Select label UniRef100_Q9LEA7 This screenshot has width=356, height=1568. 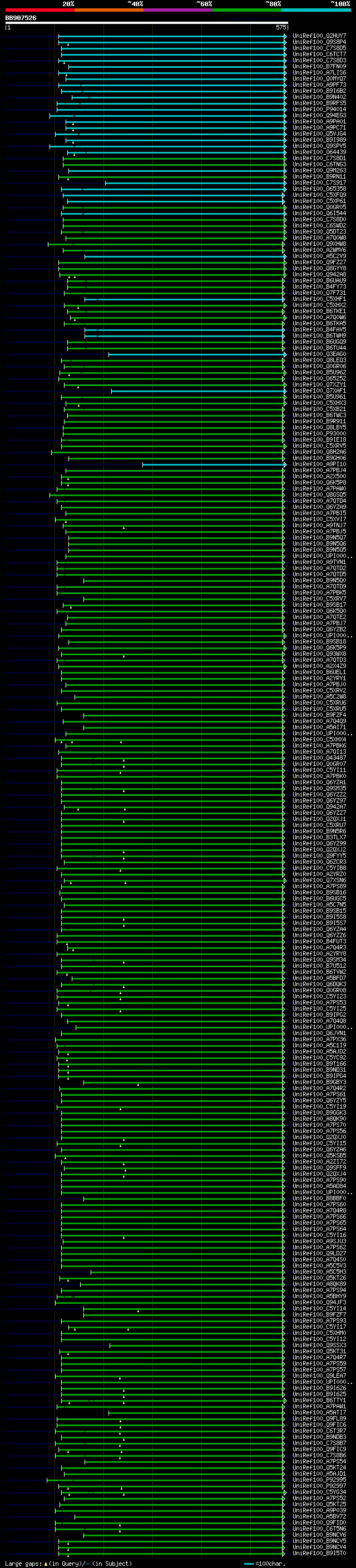point(319,1375)
